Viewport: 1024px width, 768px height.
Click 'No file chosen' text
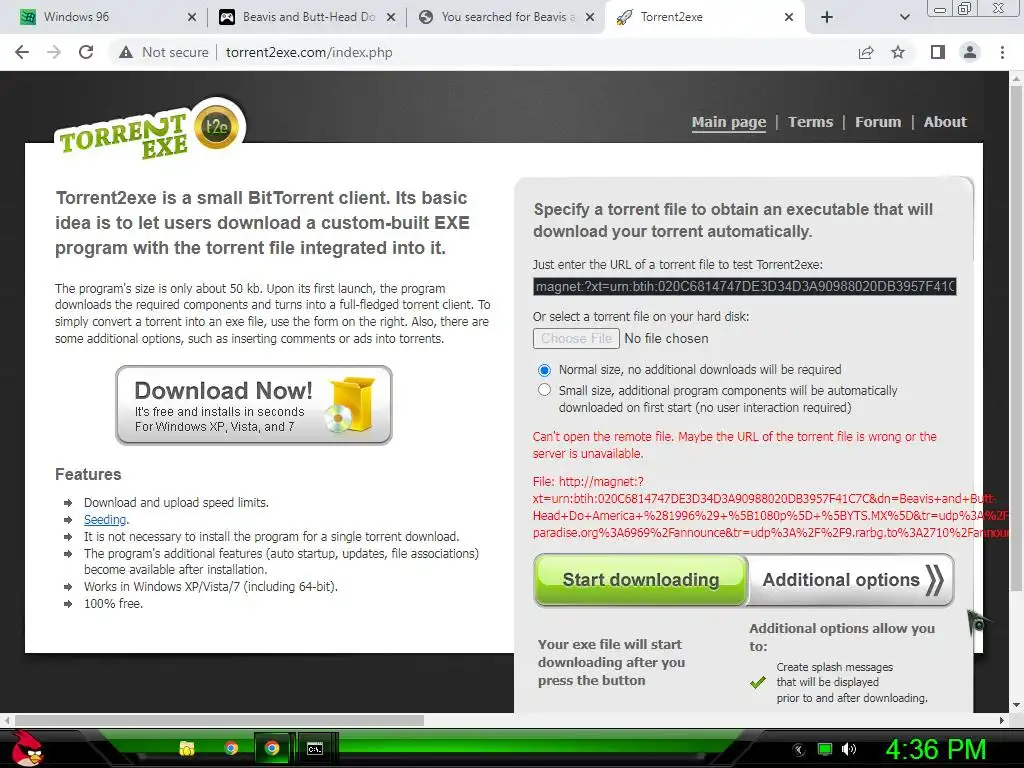click(666, 338)
